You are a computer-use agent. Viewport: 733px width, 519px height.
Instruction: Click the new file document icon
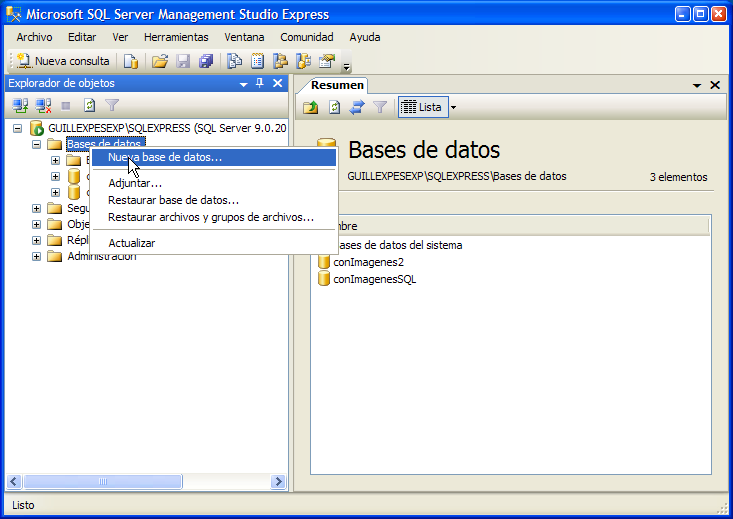(131, 61)
